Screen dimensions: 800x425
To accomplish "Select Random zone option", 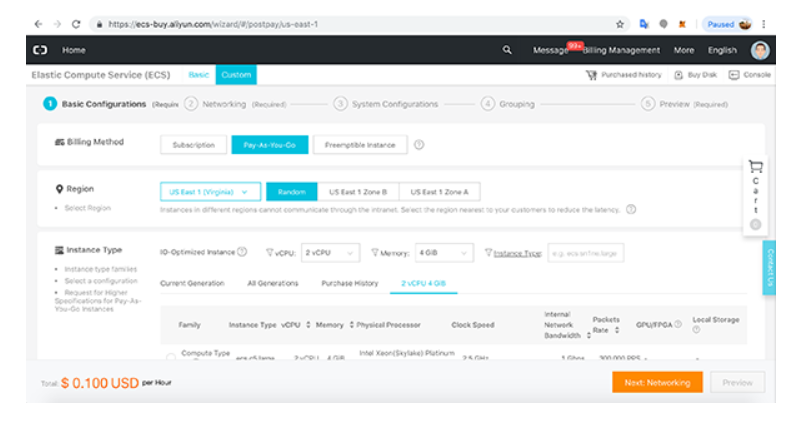I will [292, 192].
